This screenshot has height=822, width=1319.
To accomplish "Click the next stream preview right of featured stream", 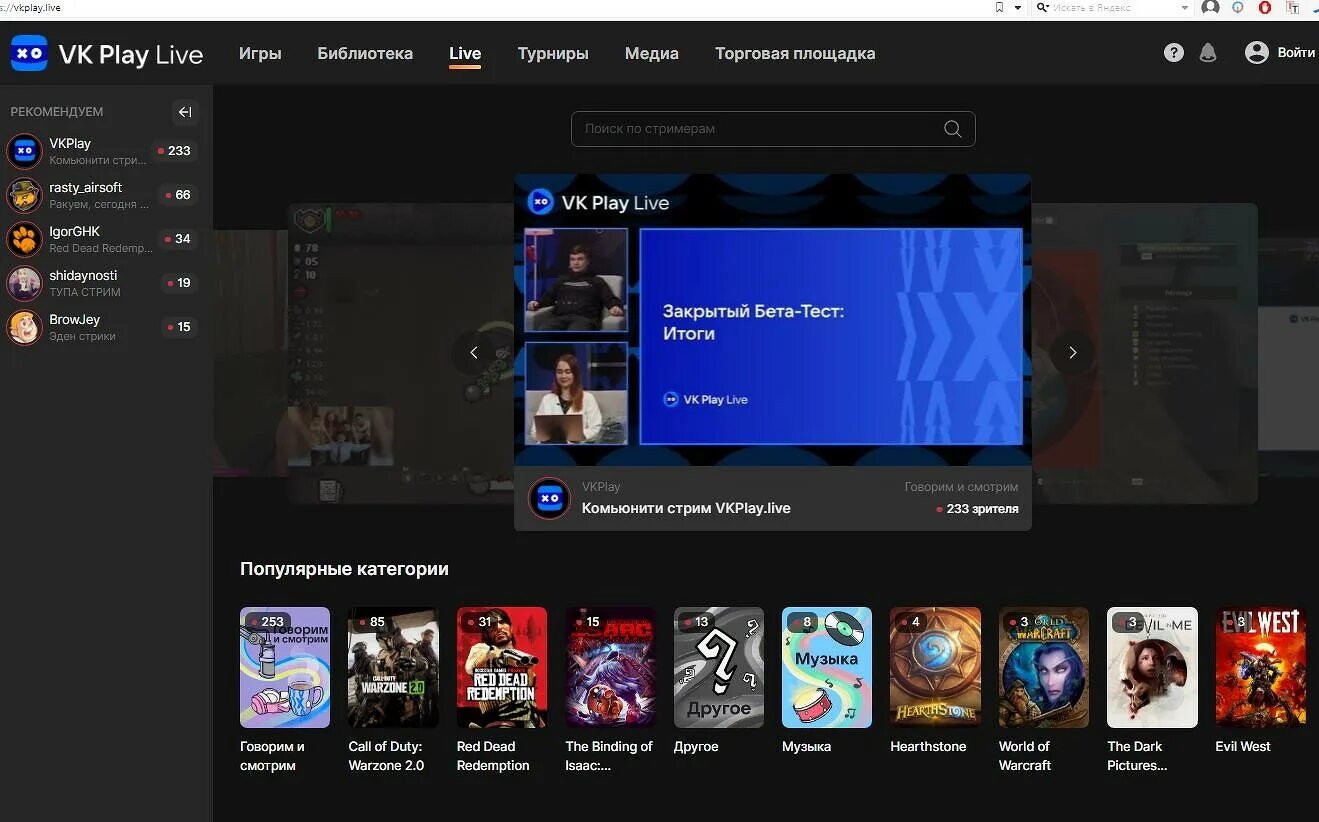I will [x=1145, y=353].
